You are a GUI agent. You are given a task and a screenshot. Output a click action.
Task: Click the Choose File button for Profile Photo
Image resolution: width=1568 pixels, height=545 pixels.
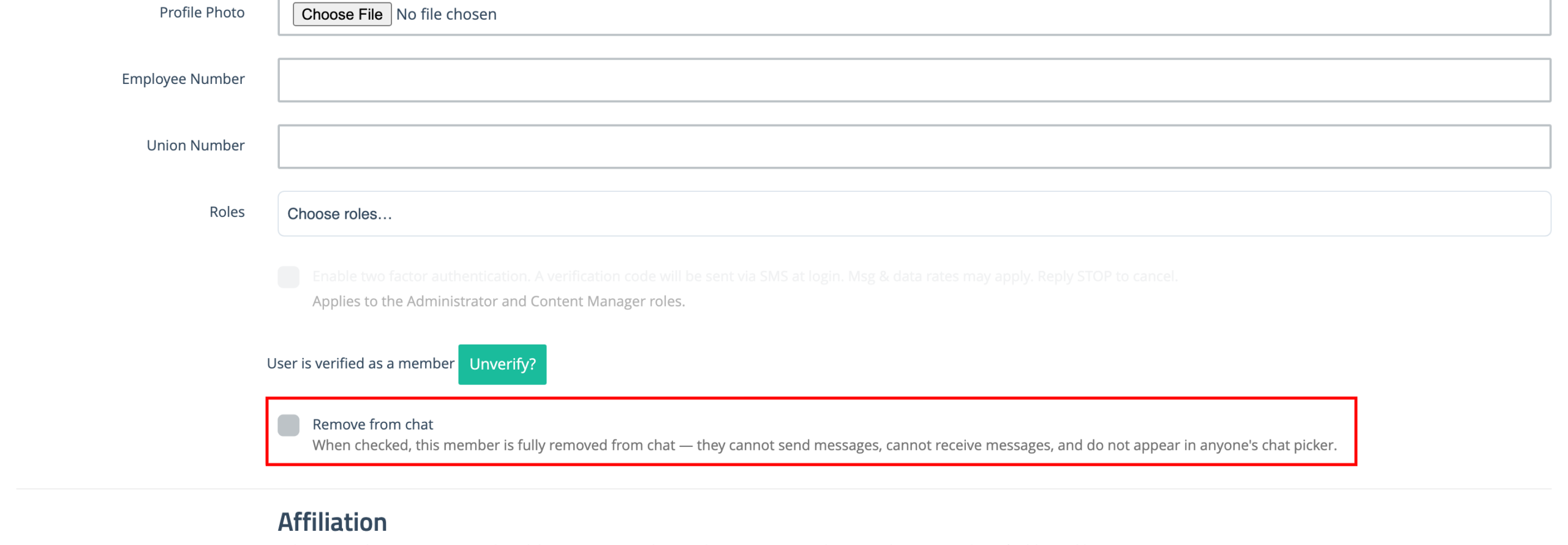click(x=342, y=14)
